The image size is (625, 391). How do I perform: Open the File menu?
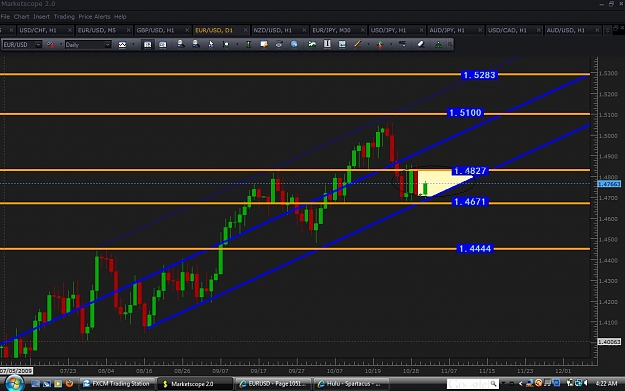(x=5, y=17)
